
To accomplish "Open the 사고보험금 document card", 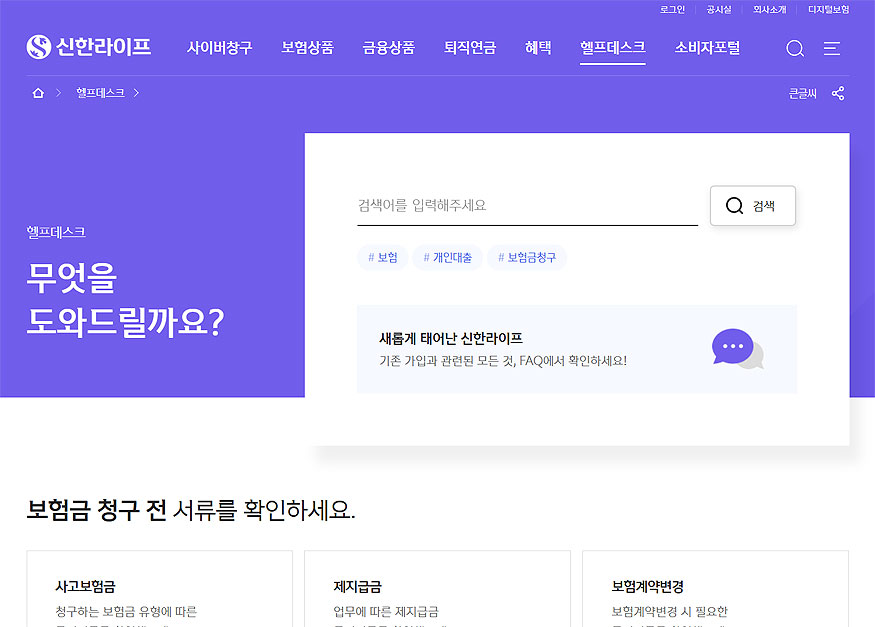I will click(x=160, y=589).
